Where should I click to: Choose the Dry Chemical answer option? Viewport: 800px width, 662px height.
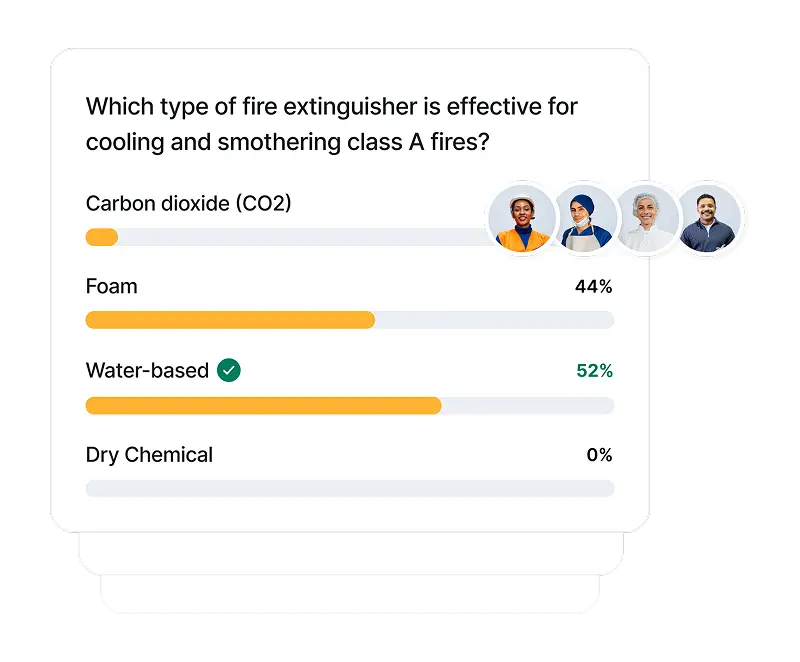pyautogui.click(x=149, y=455)
